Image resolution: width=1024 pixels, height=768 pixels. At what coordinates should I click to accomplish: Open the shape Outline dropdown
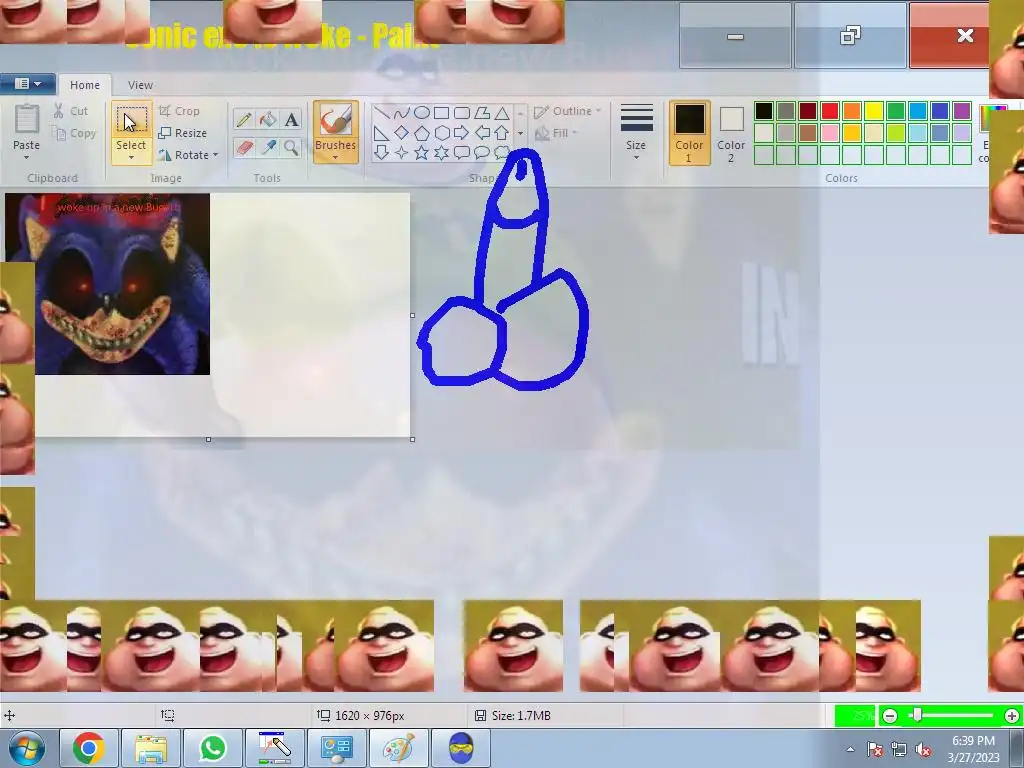(x=567, y=111)
